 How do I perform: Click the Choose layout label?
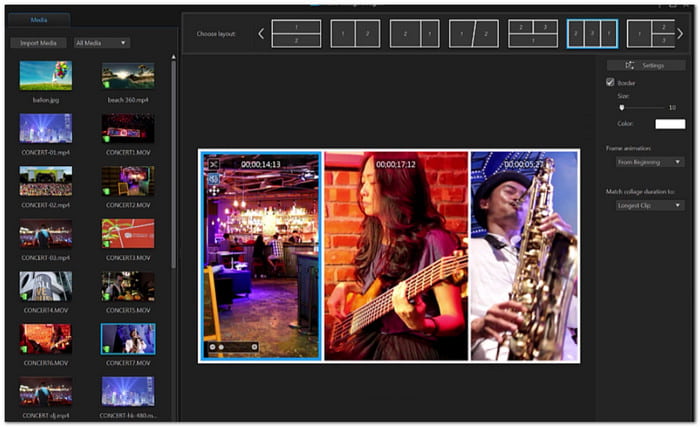pos(216,34)
